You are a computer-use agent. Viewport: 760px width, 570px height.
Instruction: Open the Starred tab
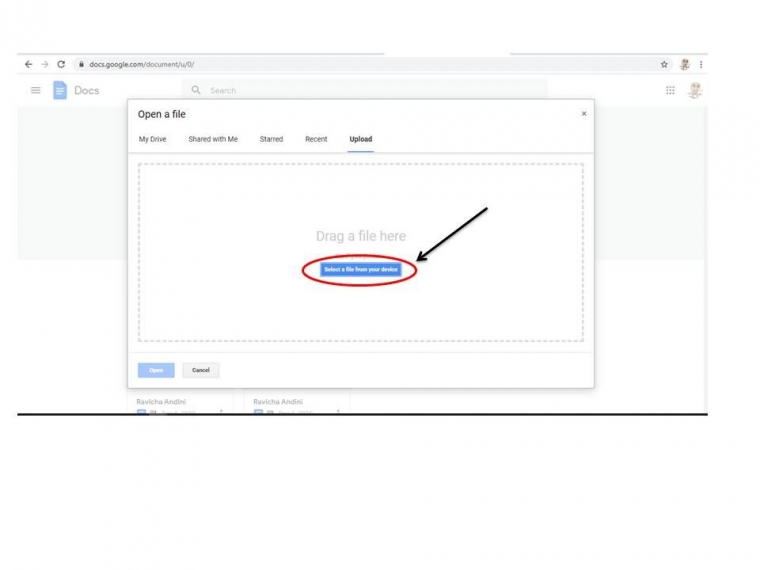[x=271, y=139]
